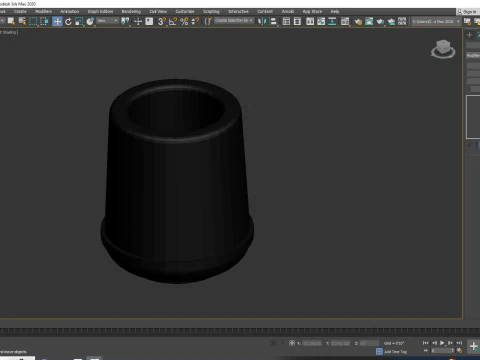Open the Rendering menu
The width and height of the screenshot is (480, 360).
tap(131, 11)
